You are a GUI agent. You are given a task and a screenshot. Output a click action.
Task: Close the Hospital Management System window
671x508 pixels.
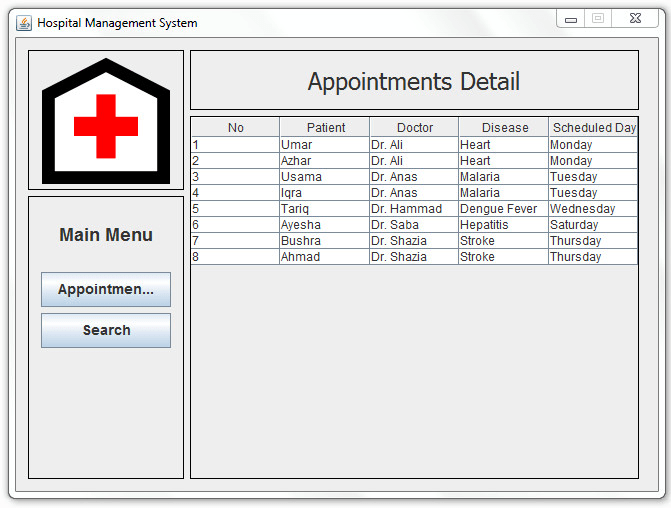click(x=635, y=18)
